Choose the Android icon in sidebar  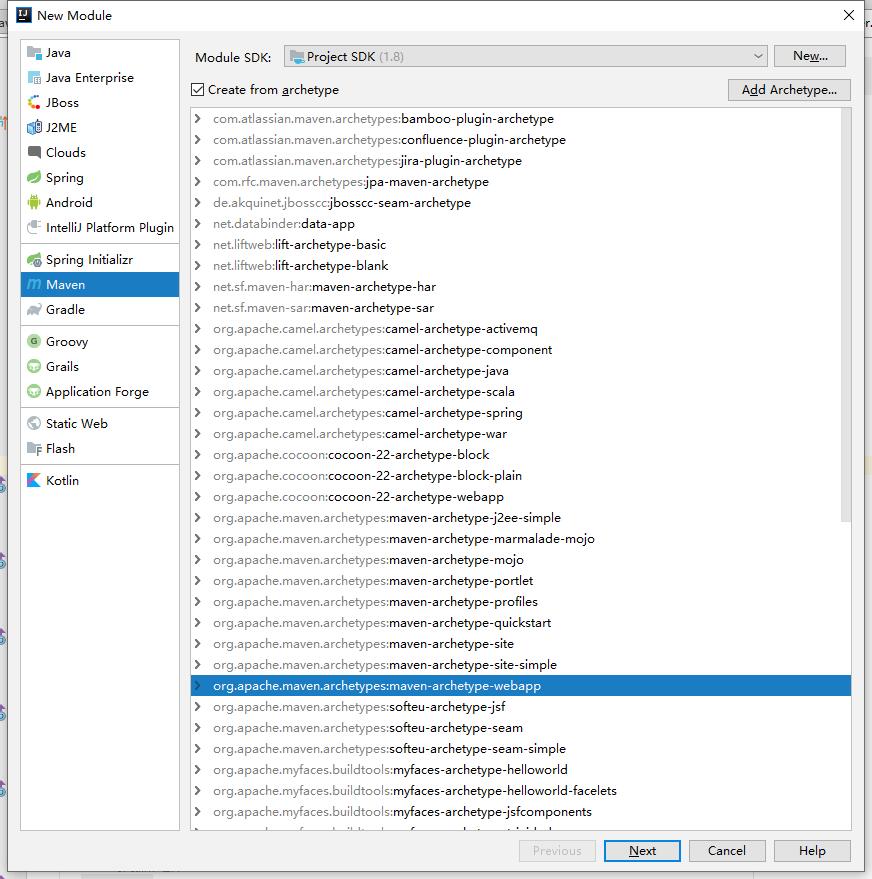35,203
